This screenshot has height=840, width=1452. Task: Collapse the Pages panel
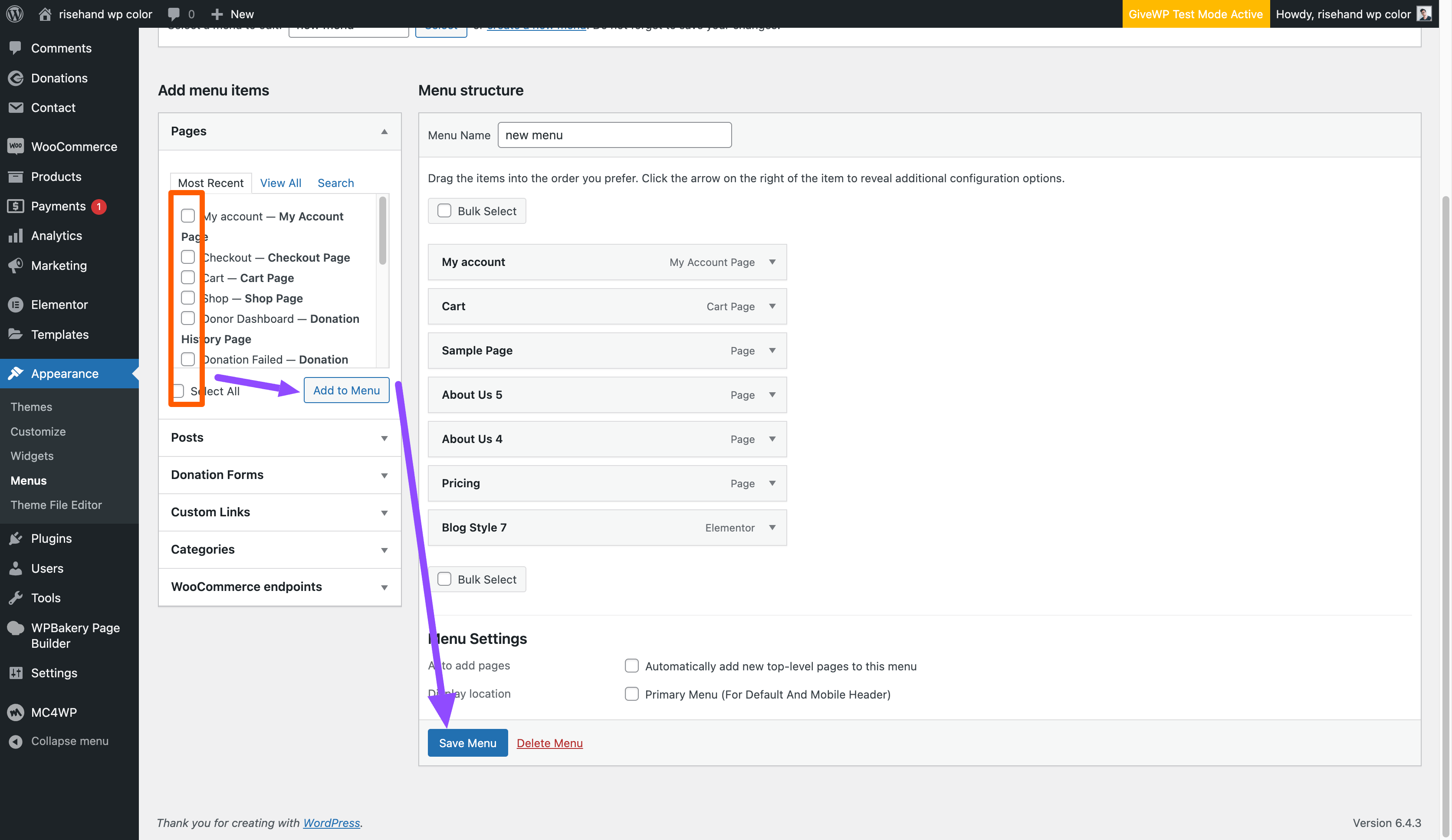coord(384,131)
